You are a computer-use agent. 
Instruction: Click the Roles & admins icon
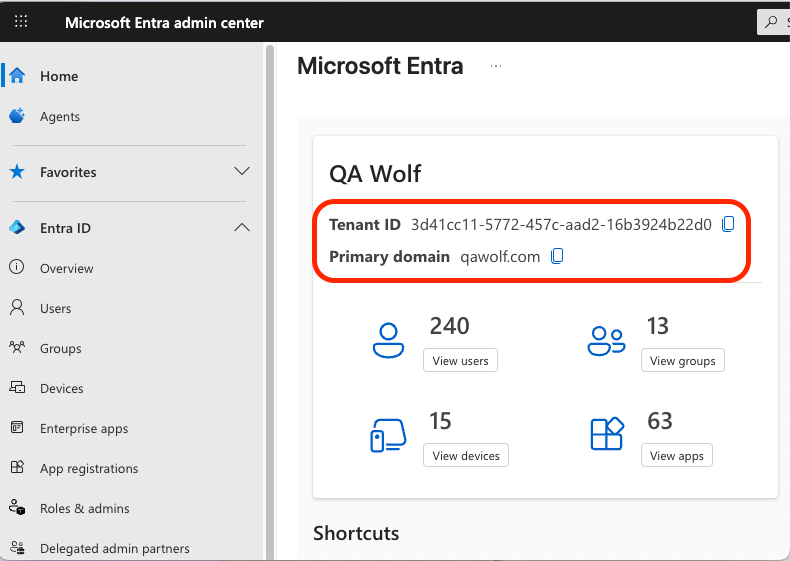17,507
